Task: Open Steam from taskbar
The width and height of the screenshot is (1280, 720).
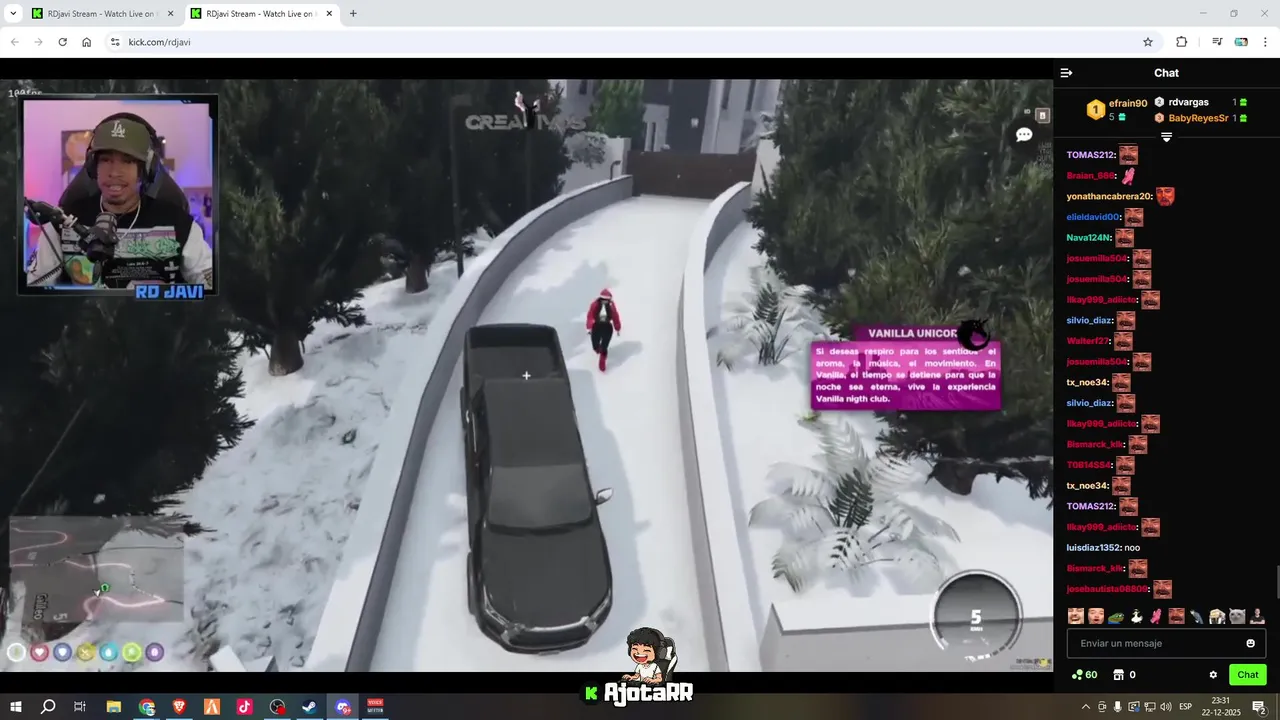Action: pyautogui.click(x=310, y=707)
